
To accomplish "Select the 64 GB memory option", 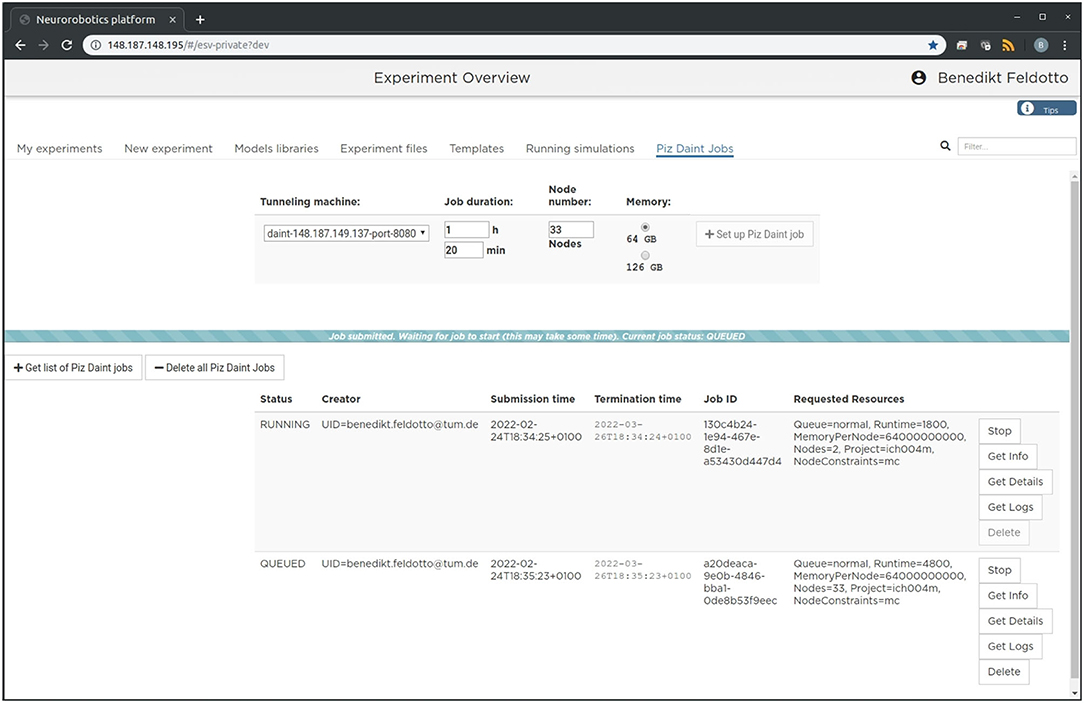I will tap(645, 227).
